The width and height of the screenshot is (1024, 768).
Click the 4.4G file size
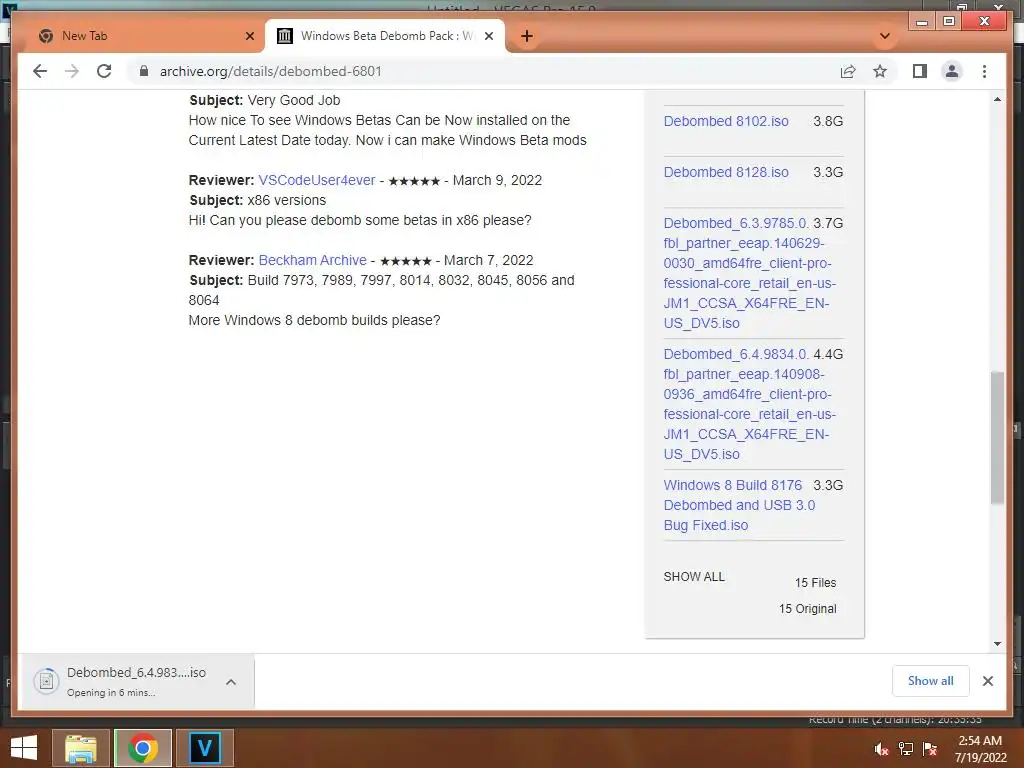coord(828,355)
